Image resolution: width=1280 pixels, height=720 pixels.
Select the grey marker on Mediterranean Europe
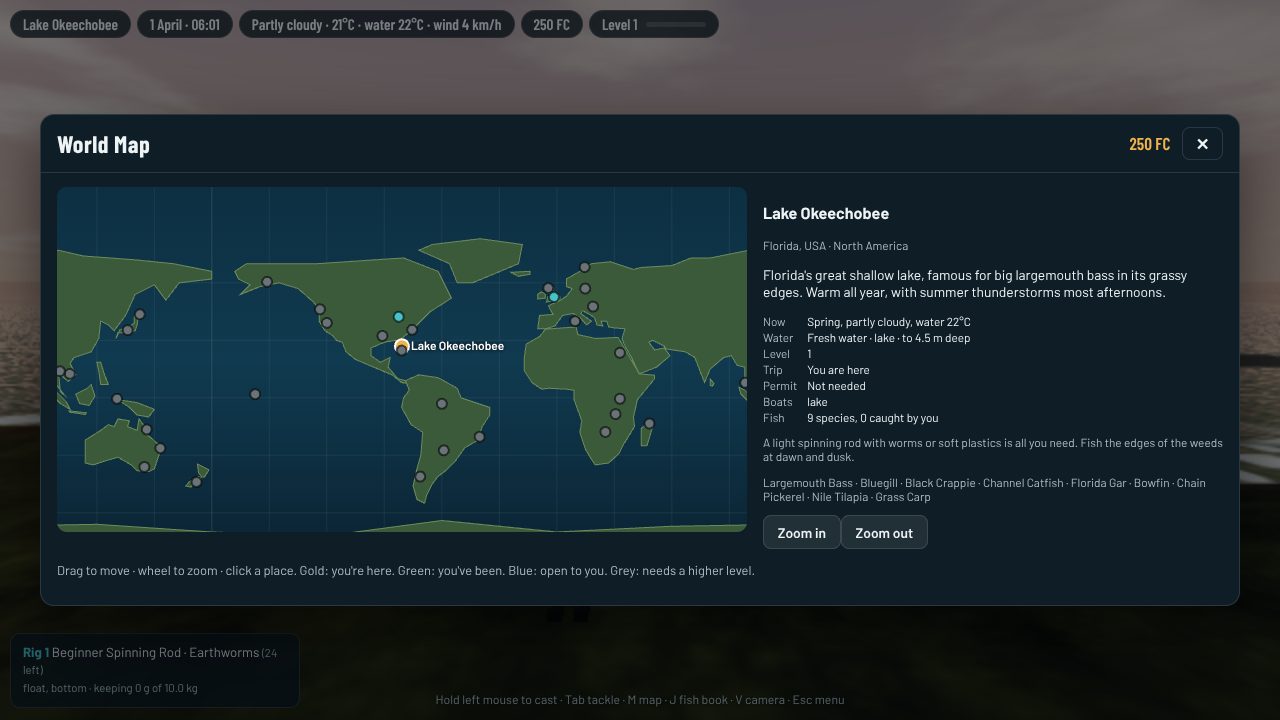575,321
